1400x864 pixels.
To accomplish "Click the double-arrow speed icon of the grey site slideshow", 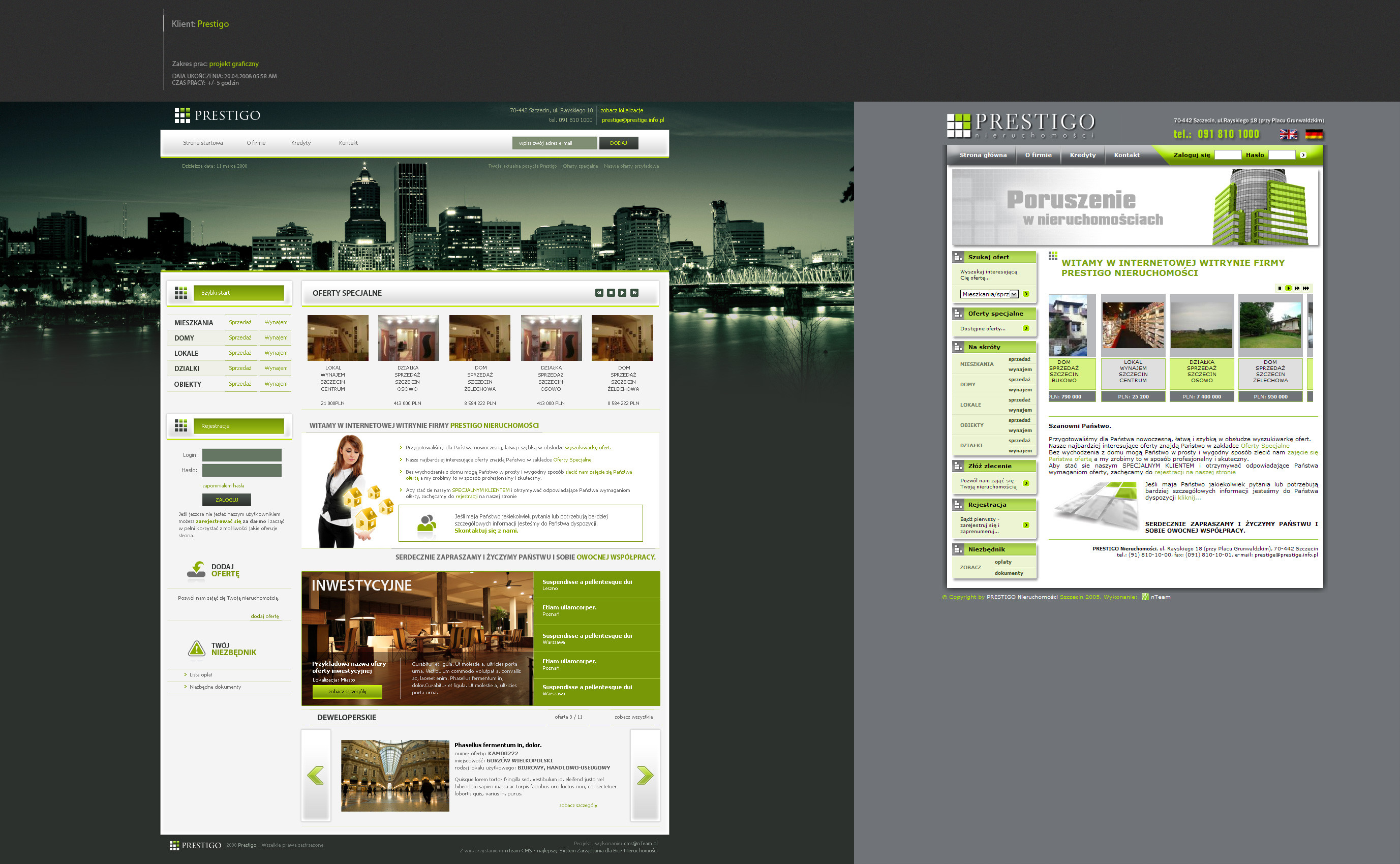I will coord(1297,288).
